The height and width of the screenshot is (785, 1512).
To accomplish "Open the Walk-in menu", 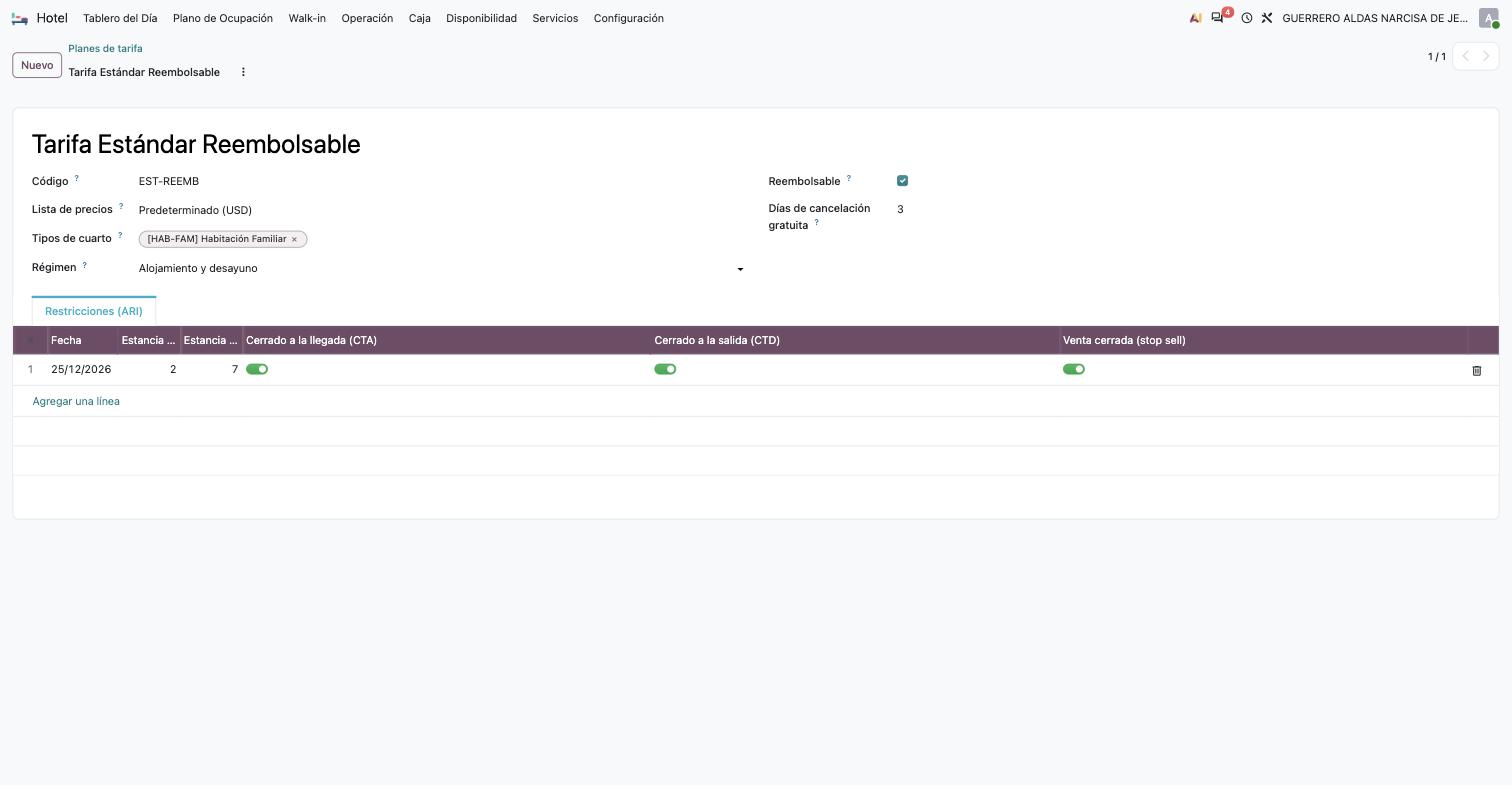I will tap(307, 18).
